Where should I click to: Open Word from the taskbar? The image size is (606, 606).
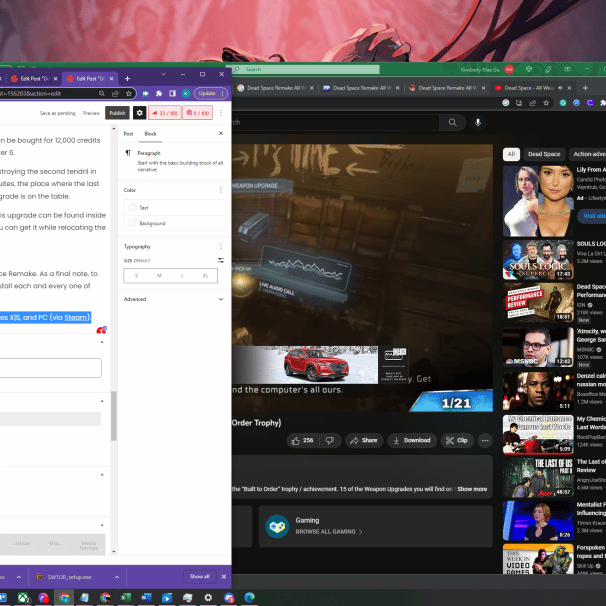[146, 597]
